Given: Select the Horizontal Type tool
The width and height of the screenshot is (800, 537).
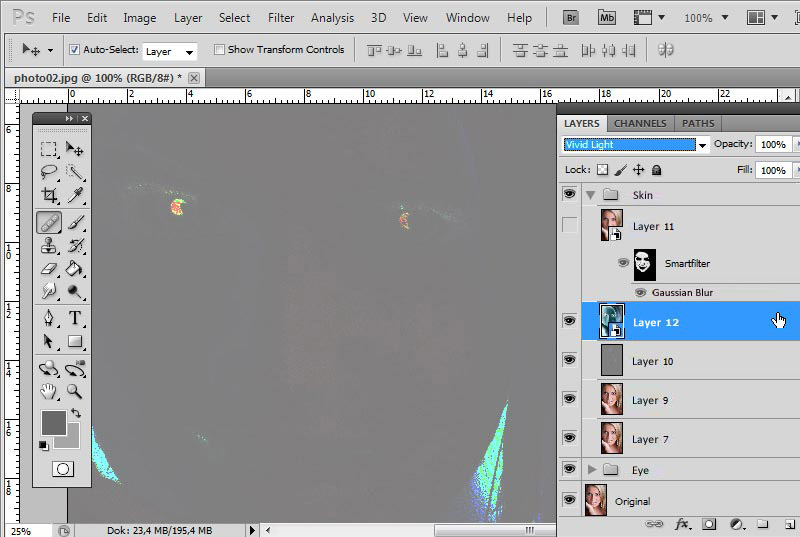Looking at the screenshot, I should (75, 318).
